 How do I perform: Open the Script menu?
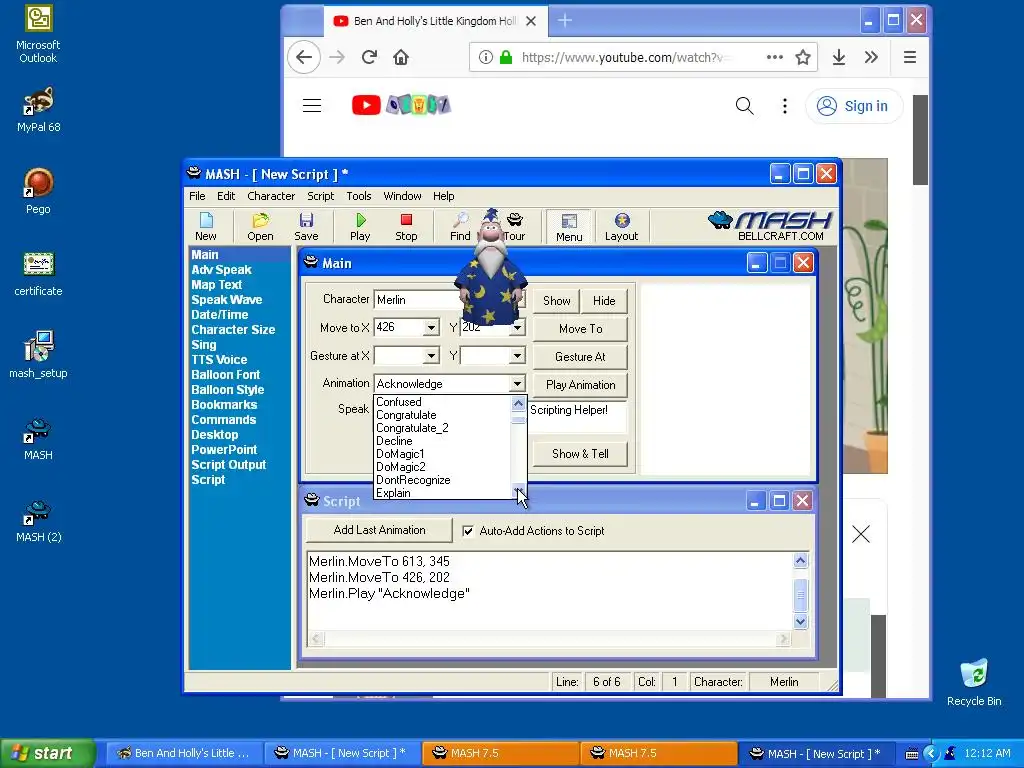[x=321, y=196]
